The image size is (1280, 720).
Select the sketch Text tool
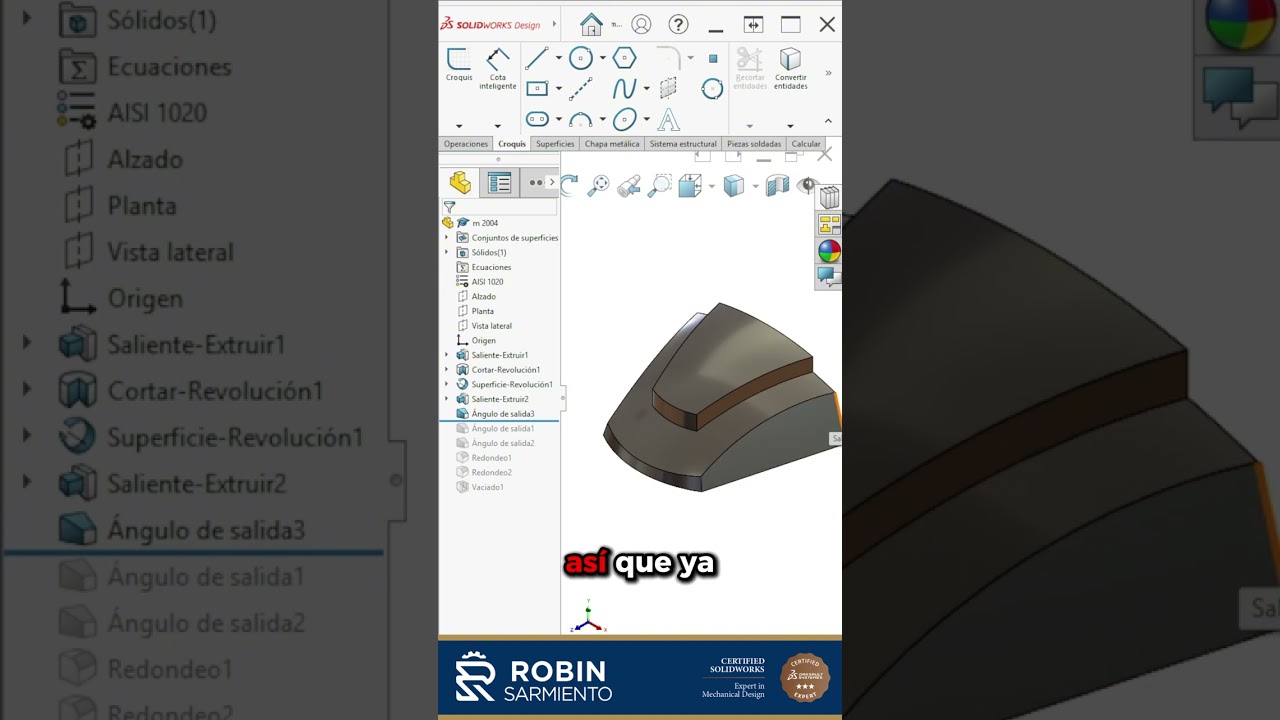point(669,120)
